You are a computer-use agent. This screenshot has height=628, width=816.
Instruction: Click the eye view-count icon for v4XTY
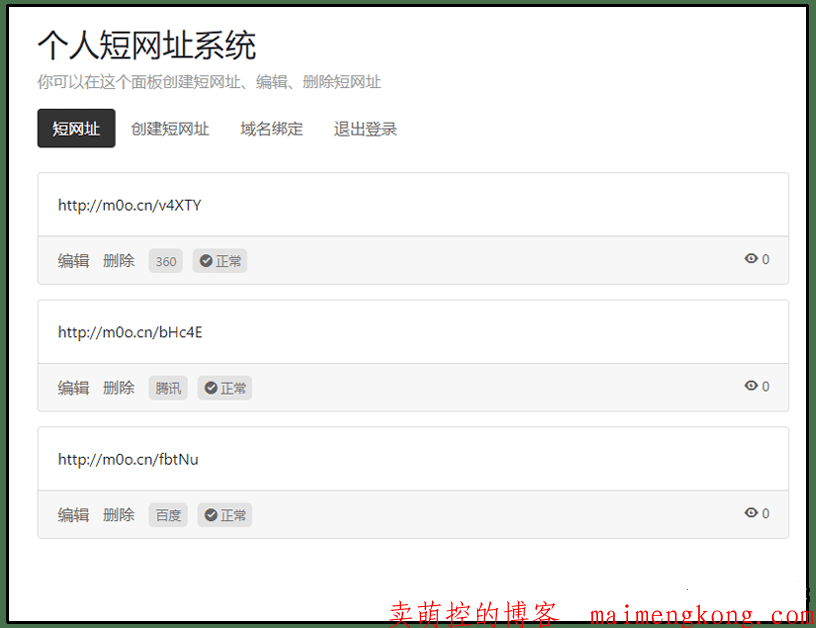(751, 259)
